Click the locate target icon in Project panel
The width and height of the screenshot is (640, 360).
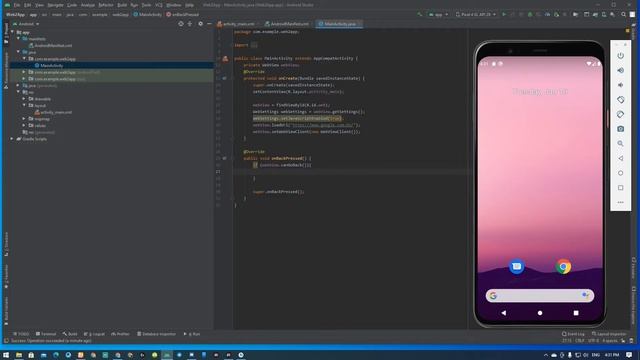(181, 24)
